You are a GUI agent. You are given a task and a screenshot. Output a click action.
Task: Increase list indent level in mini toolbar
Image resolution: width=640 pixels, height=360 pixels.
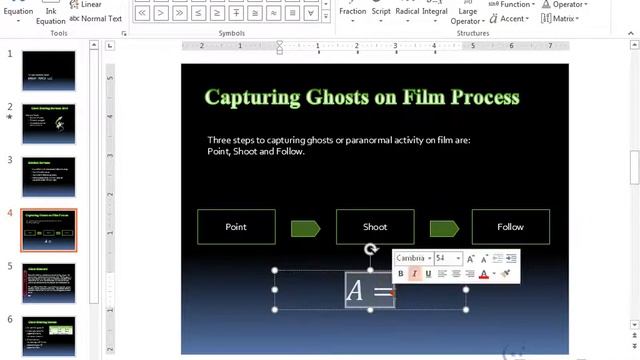[x=511, y=258]
